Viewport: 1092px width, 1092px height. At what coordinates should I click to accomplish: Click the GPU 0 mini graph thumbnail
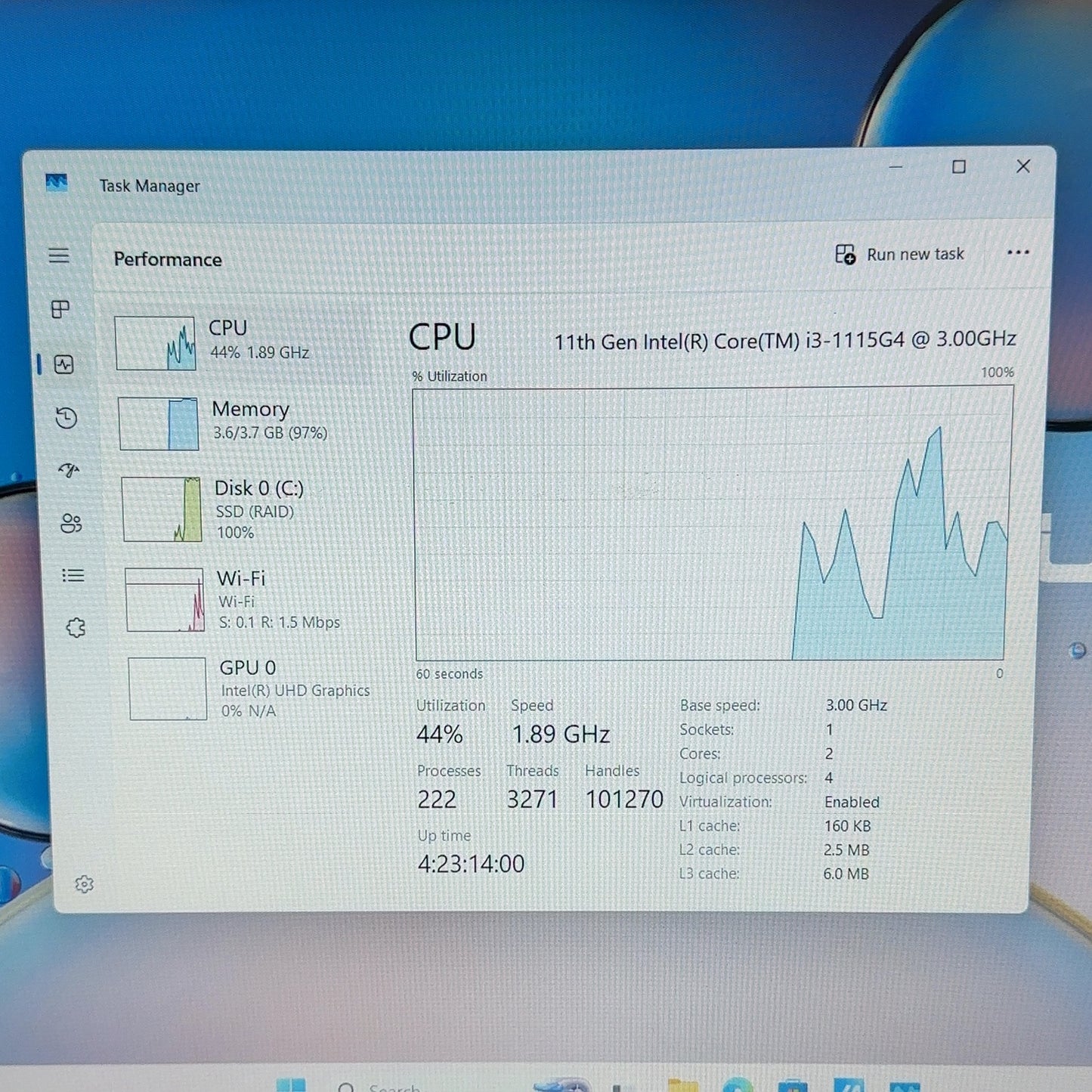168,688
